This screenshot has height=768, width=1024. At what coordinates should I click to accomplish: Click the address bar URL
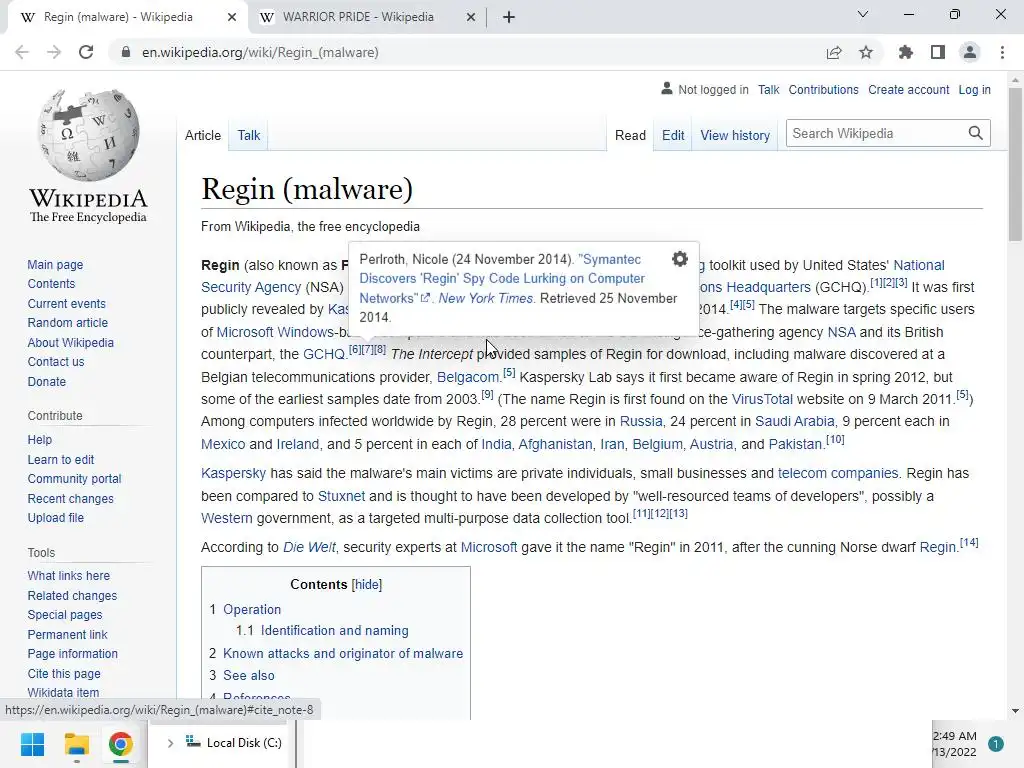[x=260, y=52]
